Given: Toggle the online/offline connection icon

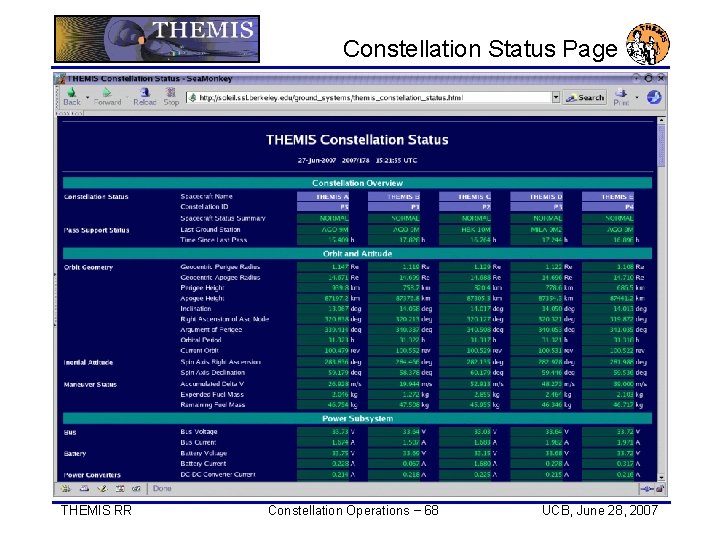Looking at the screenshot, I should pyautogui.click(x=647, y=489).
